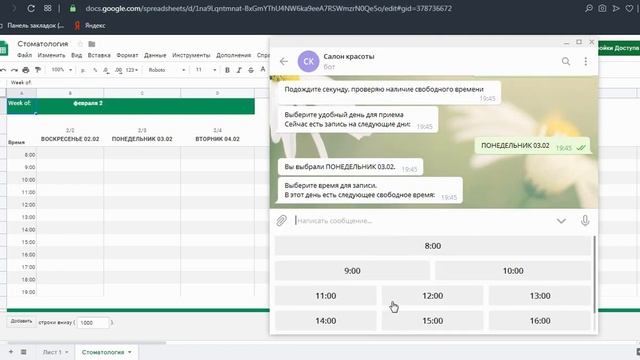Collapse the bot keyboard with chevron
640x360 pixels.
pyautogui.click(x=561, y=221)
